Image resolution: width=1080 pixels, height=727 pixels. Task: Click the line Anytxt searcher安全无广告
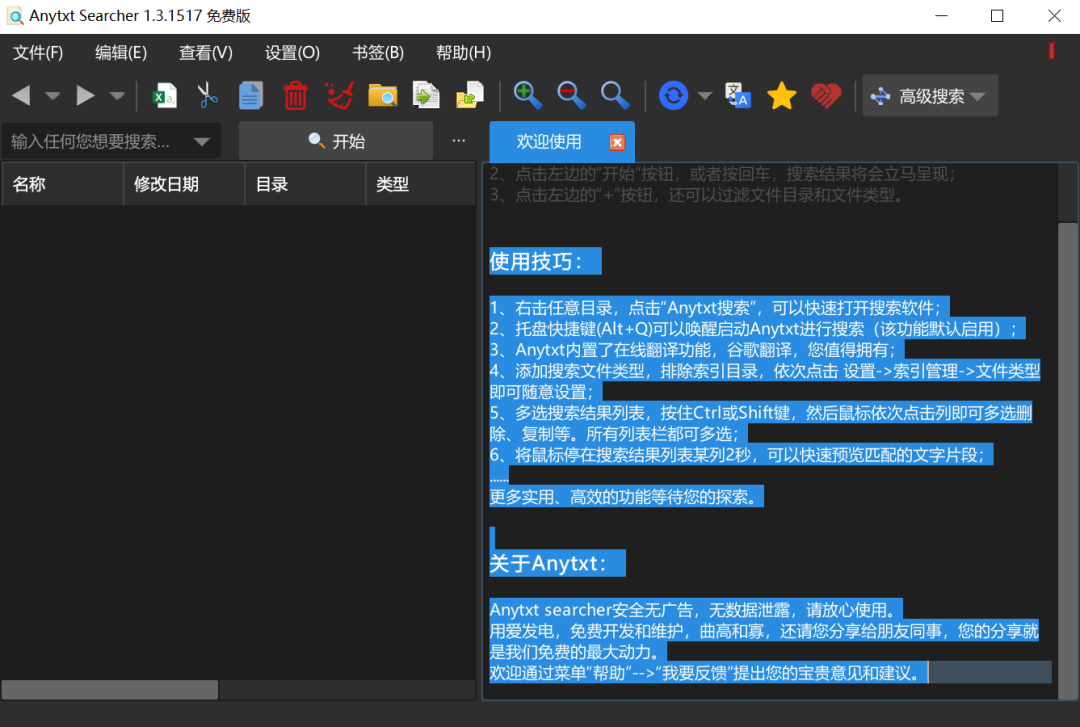pyautogui.click(x=696, y=610)
